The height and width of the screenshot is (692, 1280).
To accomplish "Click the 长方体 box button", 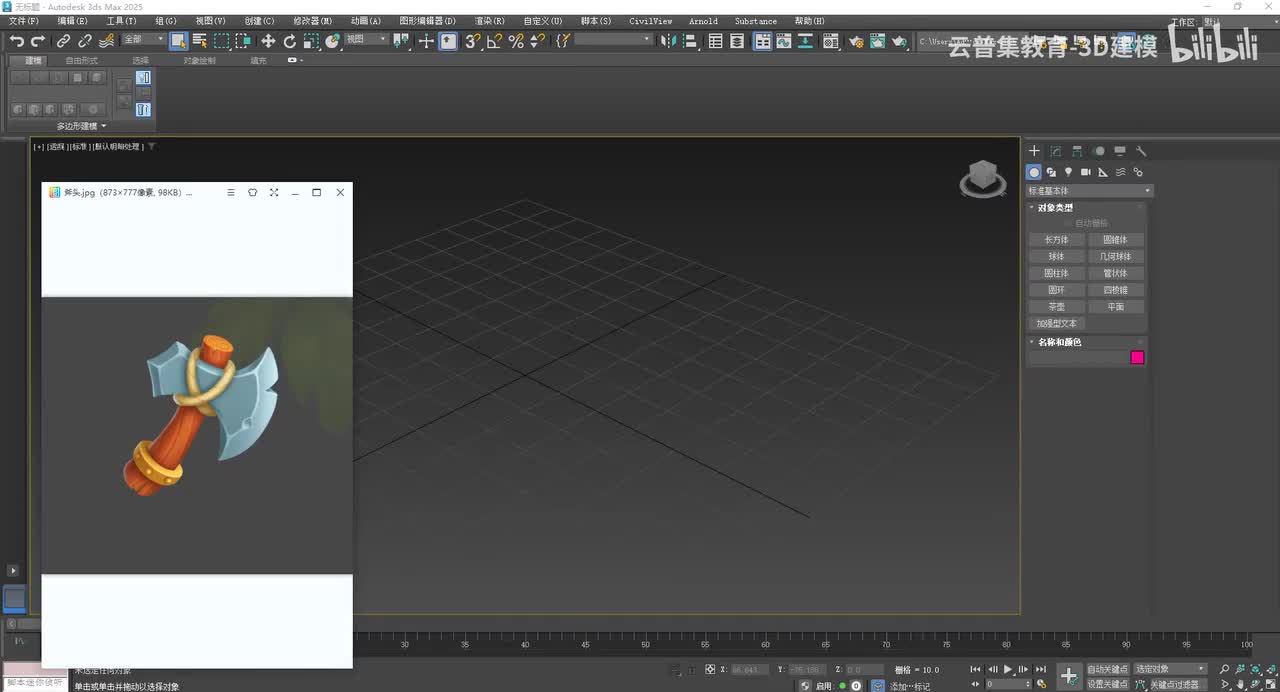I will tap(1056, 240).
